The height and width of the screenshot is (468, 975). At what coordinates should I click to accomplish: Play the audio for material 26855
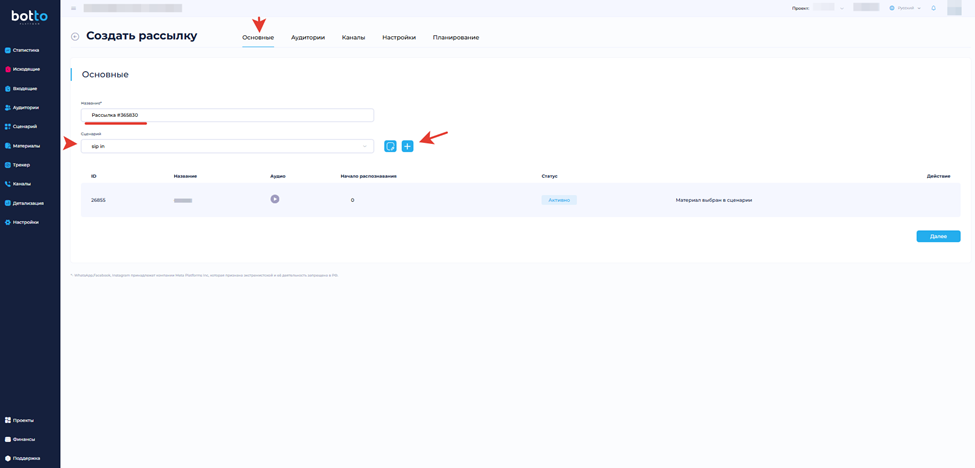click(x=275, y=199)
